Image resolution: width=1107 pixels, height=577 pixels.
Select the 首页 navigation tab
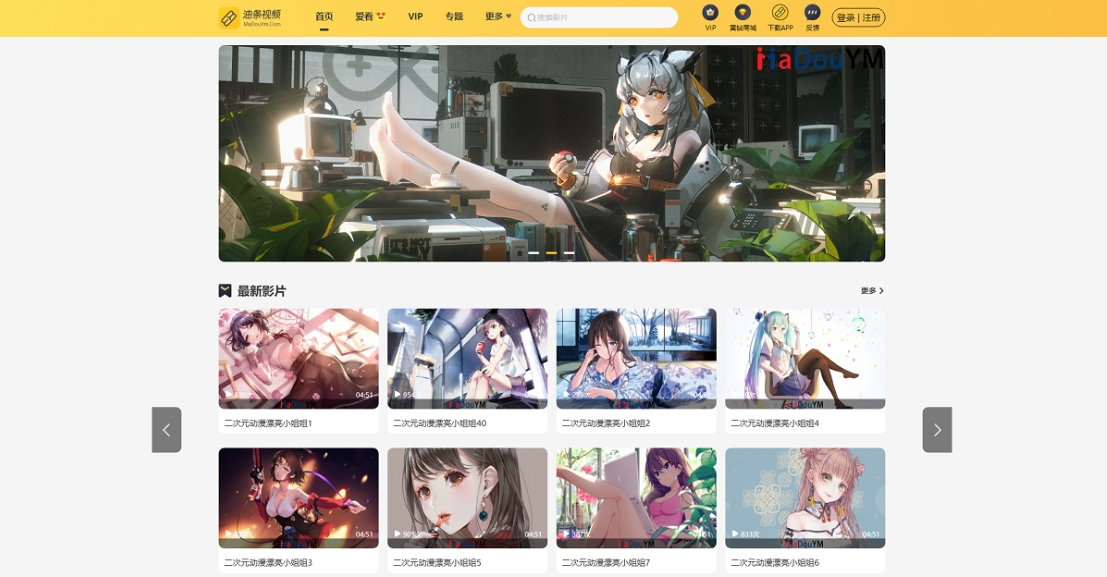point(324,17)
